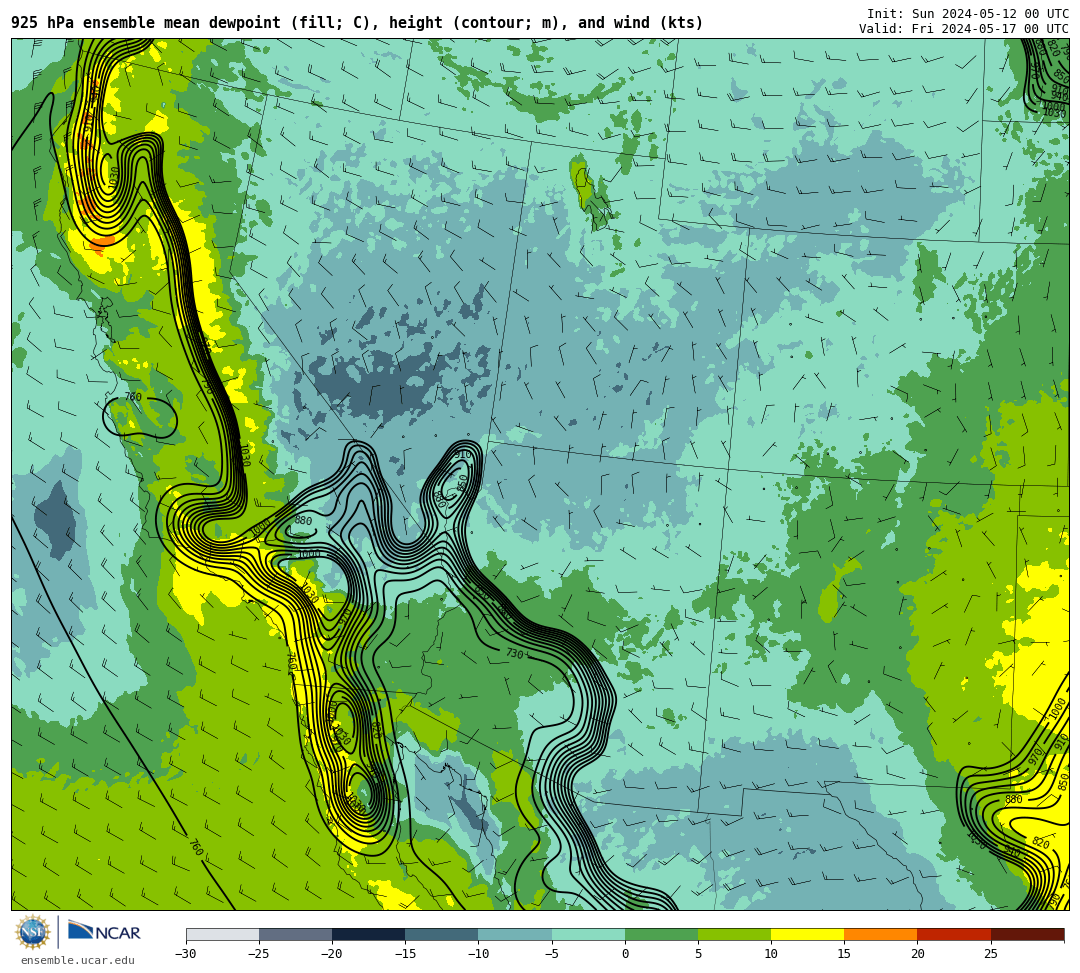Click the light gray -30 to -25 swatch
Screen dimensions: 1080x973
click(222, 934)
